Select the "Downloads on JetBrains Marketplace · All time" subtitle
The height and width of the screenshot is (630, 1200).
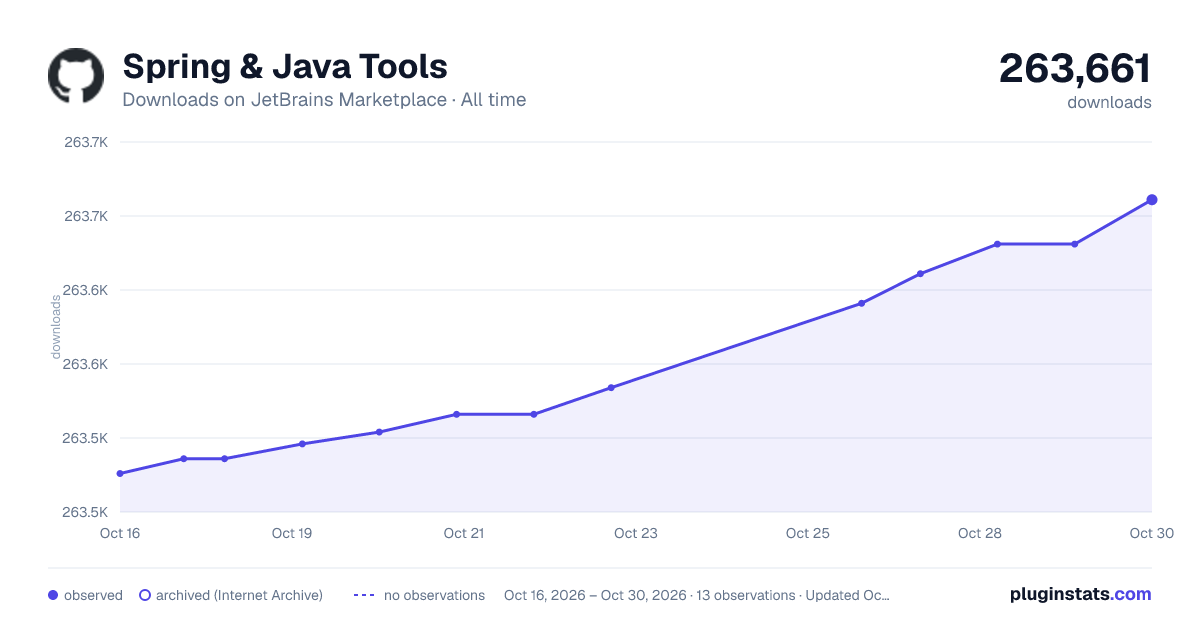point(324,100)
